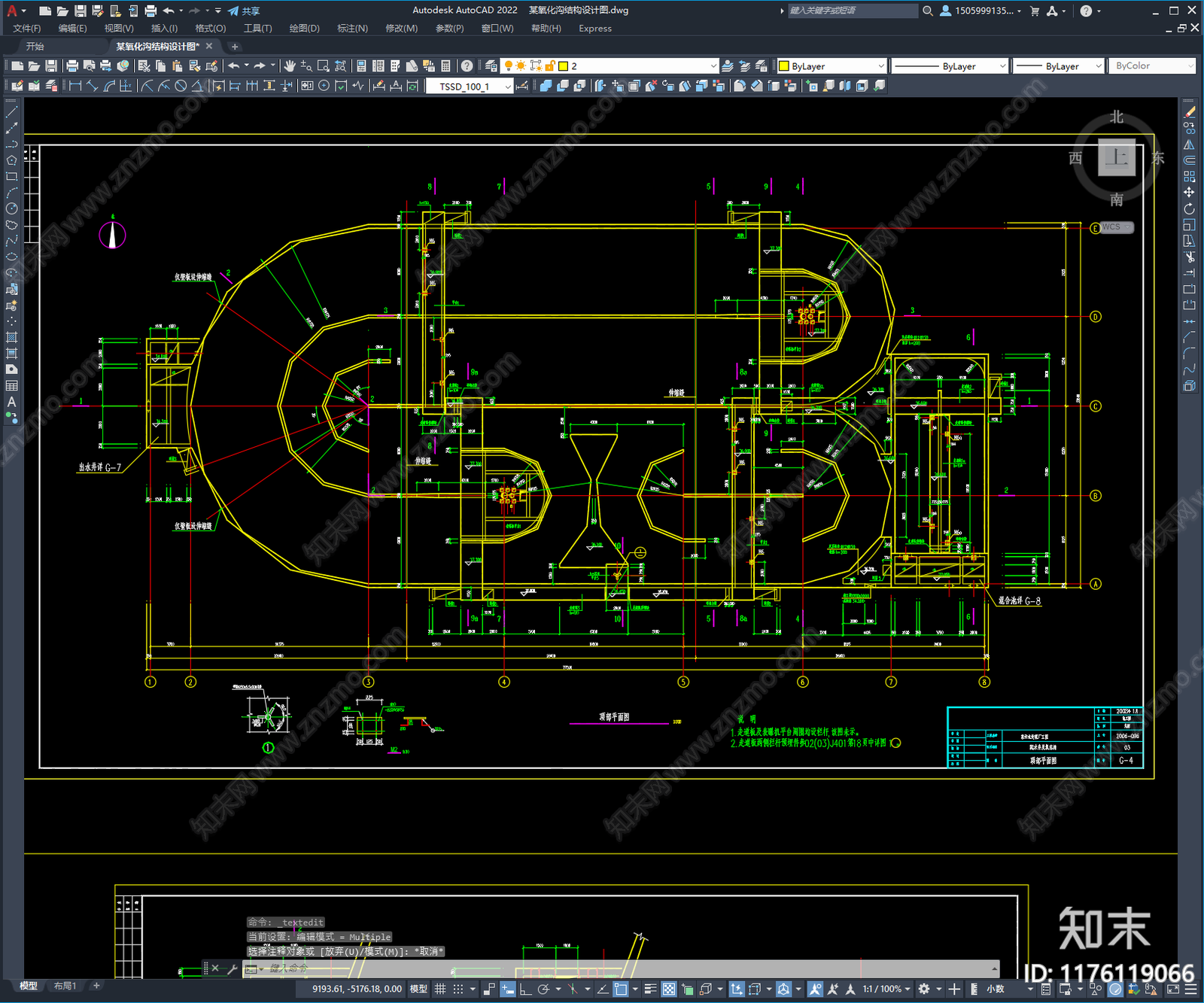Open the Express menu
The height and width of the screenshot is (1003, 1204).
(595, 29)
